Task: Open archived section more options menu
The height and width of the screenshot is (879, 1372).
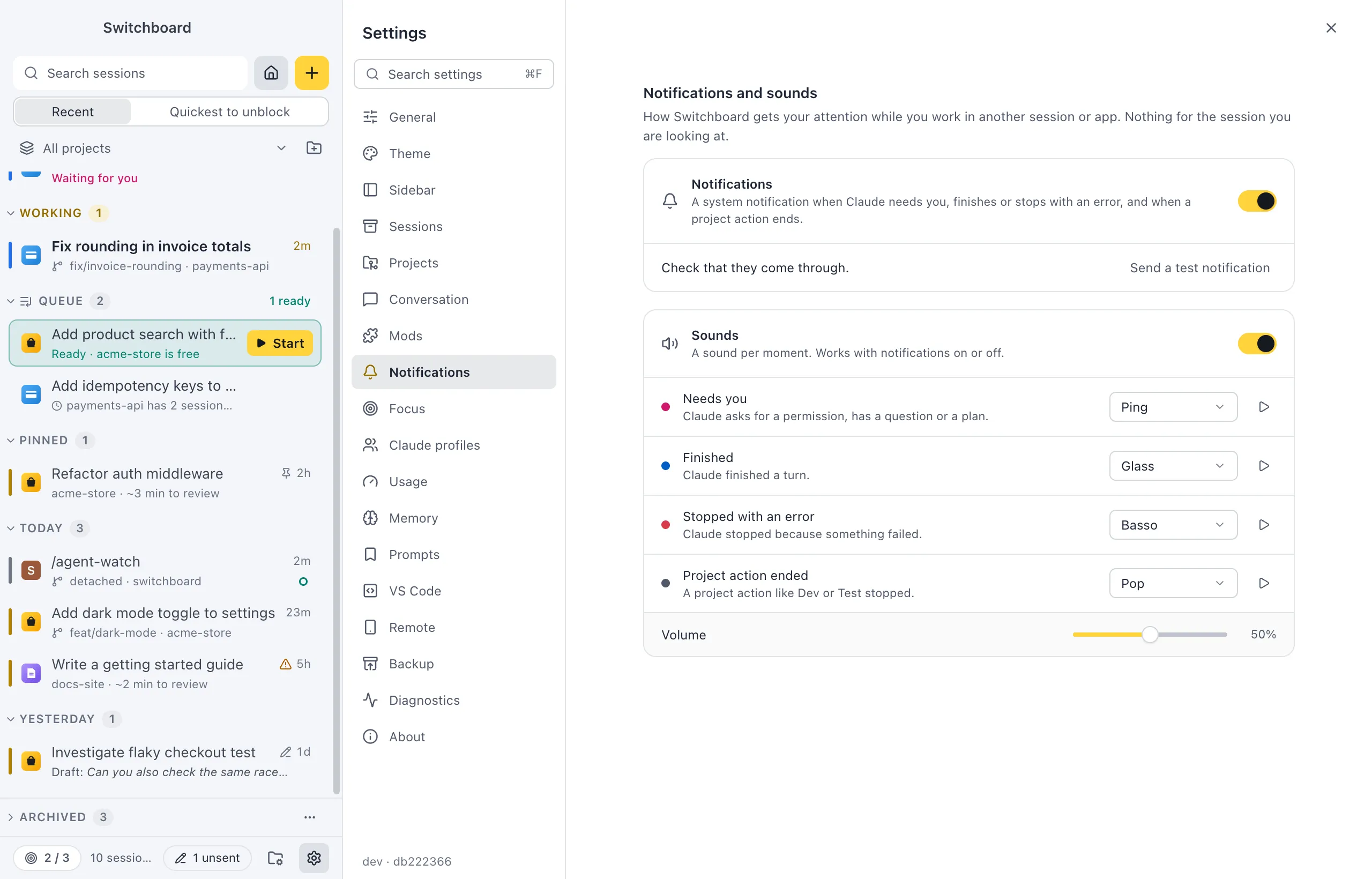Action: (310, 817)
